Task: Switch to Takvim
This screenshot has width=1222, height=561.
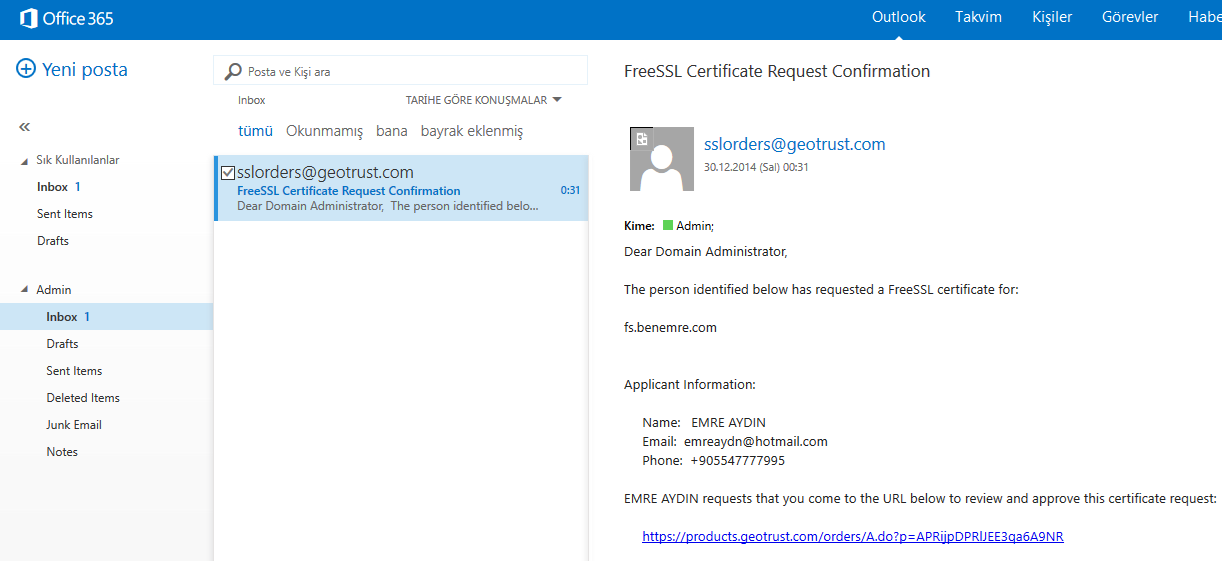Action: [978, 17]
